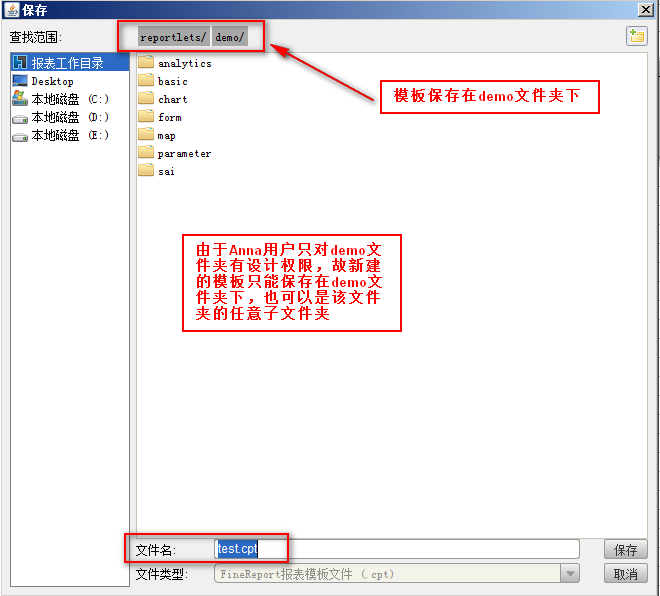The image size is (660, 596).
Task: Click the FineReport报表模板文件 (.cpt) combo box
Action: click(397, 574)
